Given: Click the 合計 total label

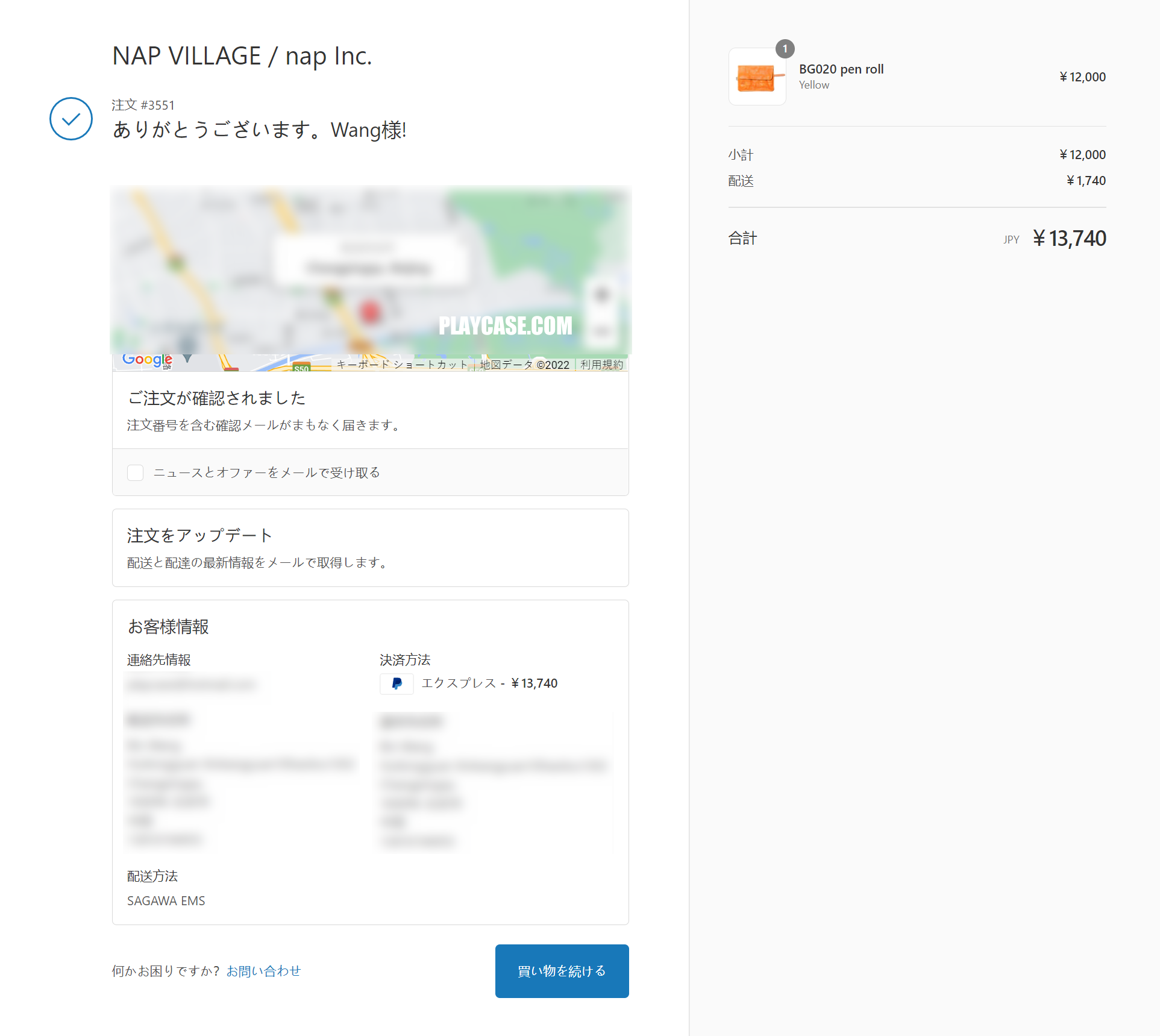Looking at the screenshot, I should (x=742, y=239).
